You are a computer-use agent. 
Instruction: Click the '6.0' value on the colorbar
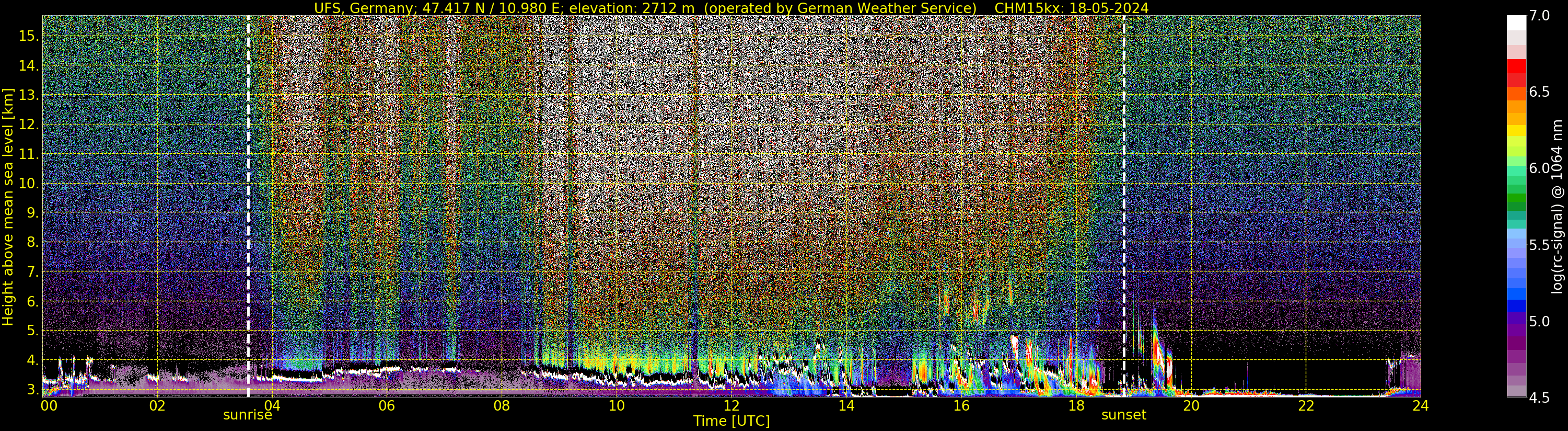click(1539, 168)
